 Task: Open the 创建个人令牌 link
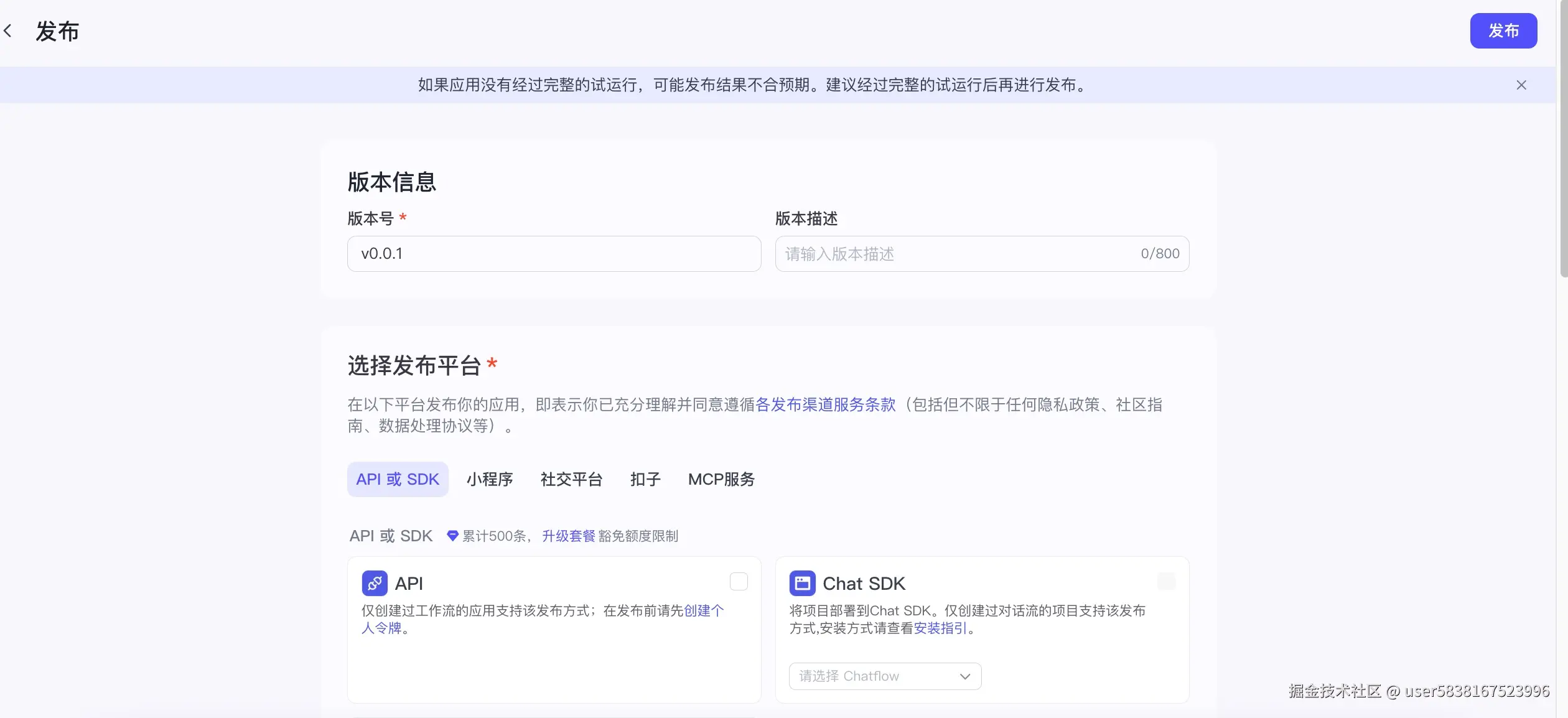tap(704, 612)
